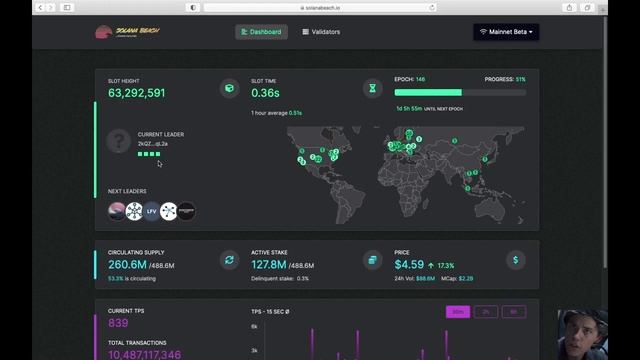The width and height of the screenshot is (640, 360).
Task: Toggle the Safari sidebar button
Action: pyautogui.click(x=67, y=7)
